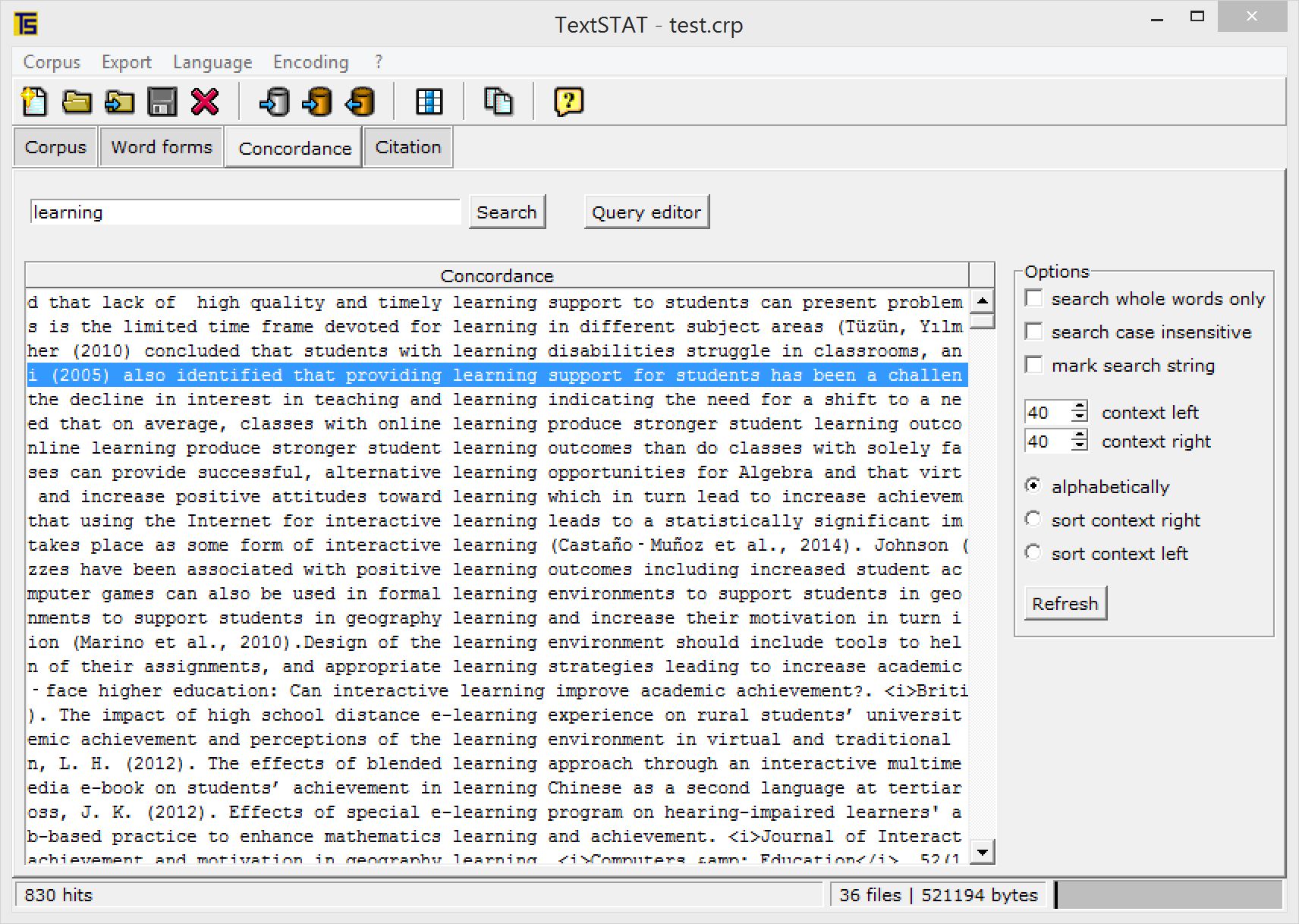The image size is (1299, 924).
Task: Select line 'interactive learning (Castaño-Muñoz et al.'
Action: 497,545
